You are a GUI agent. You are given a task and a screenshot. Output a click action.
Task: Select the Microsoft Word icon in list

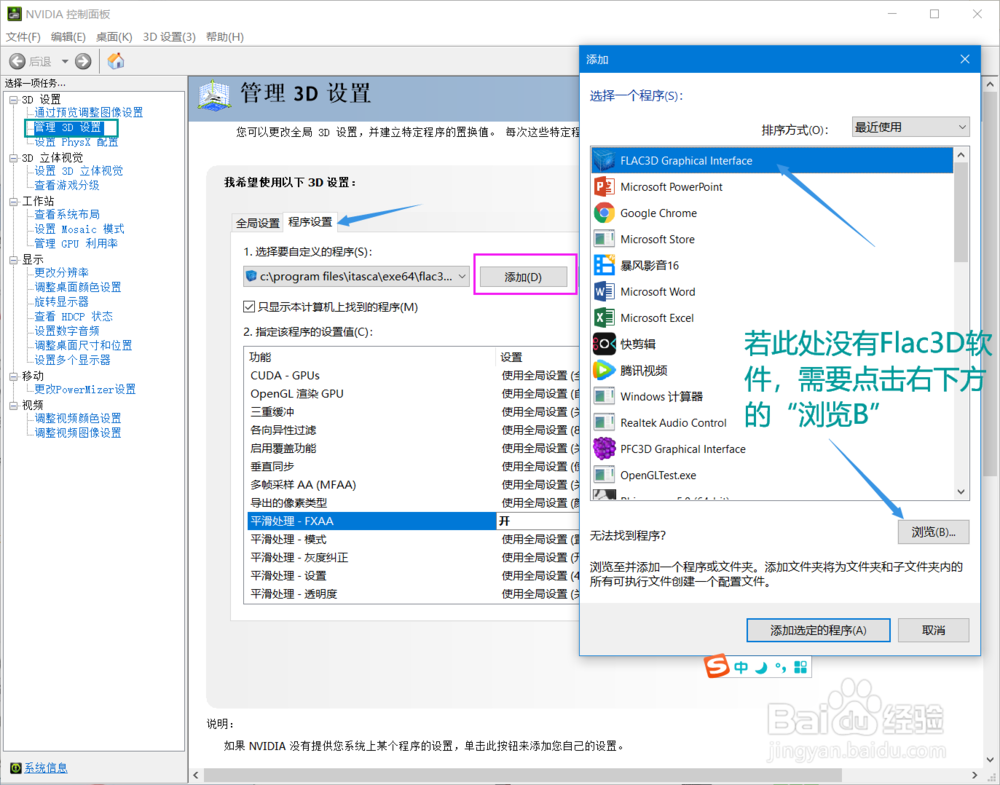pos(604,291)
